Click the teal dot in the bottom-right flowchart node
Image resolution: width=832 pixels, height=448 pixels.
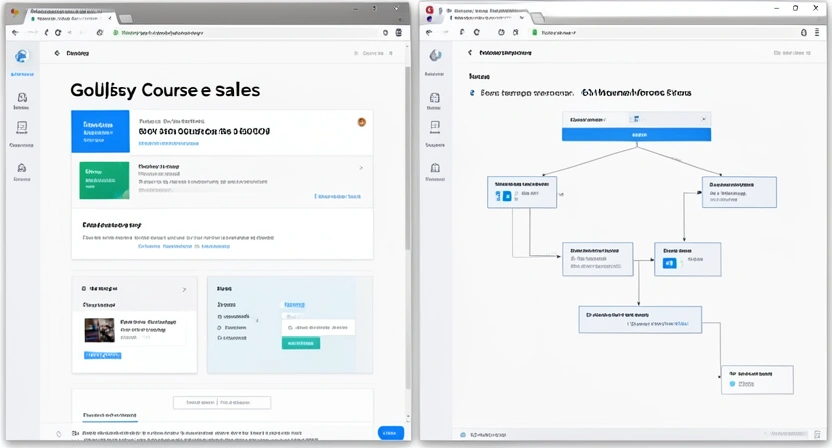tap(732, 383)
